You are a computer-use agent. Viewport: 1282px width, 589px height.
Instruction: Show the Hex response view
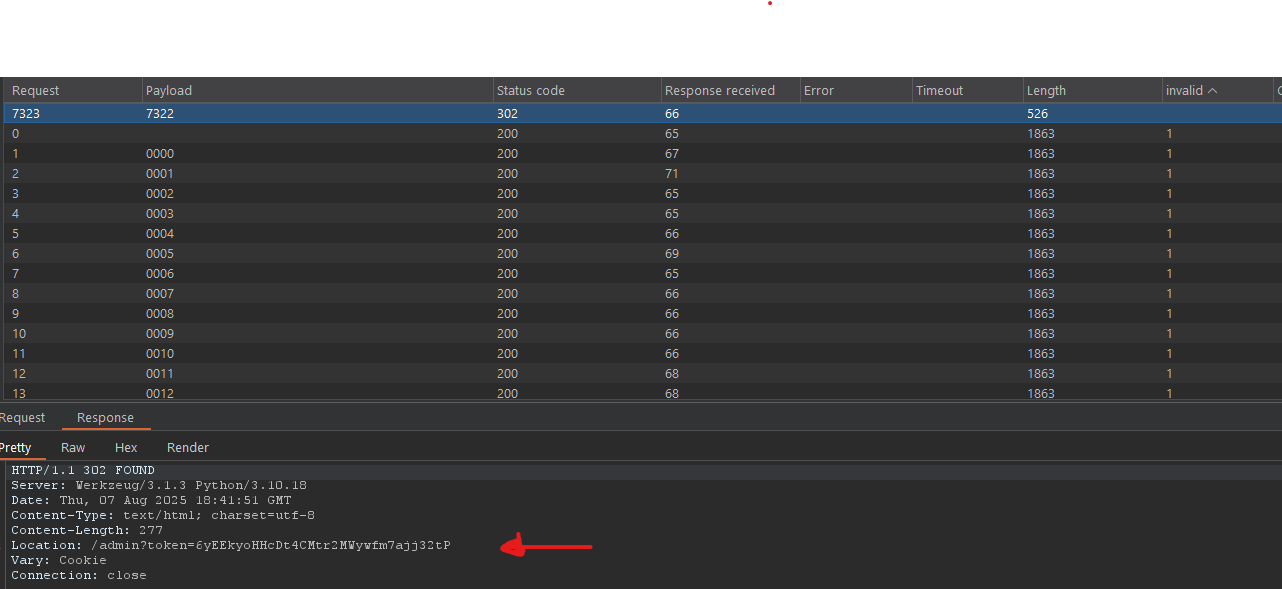[x=126, y=448]
